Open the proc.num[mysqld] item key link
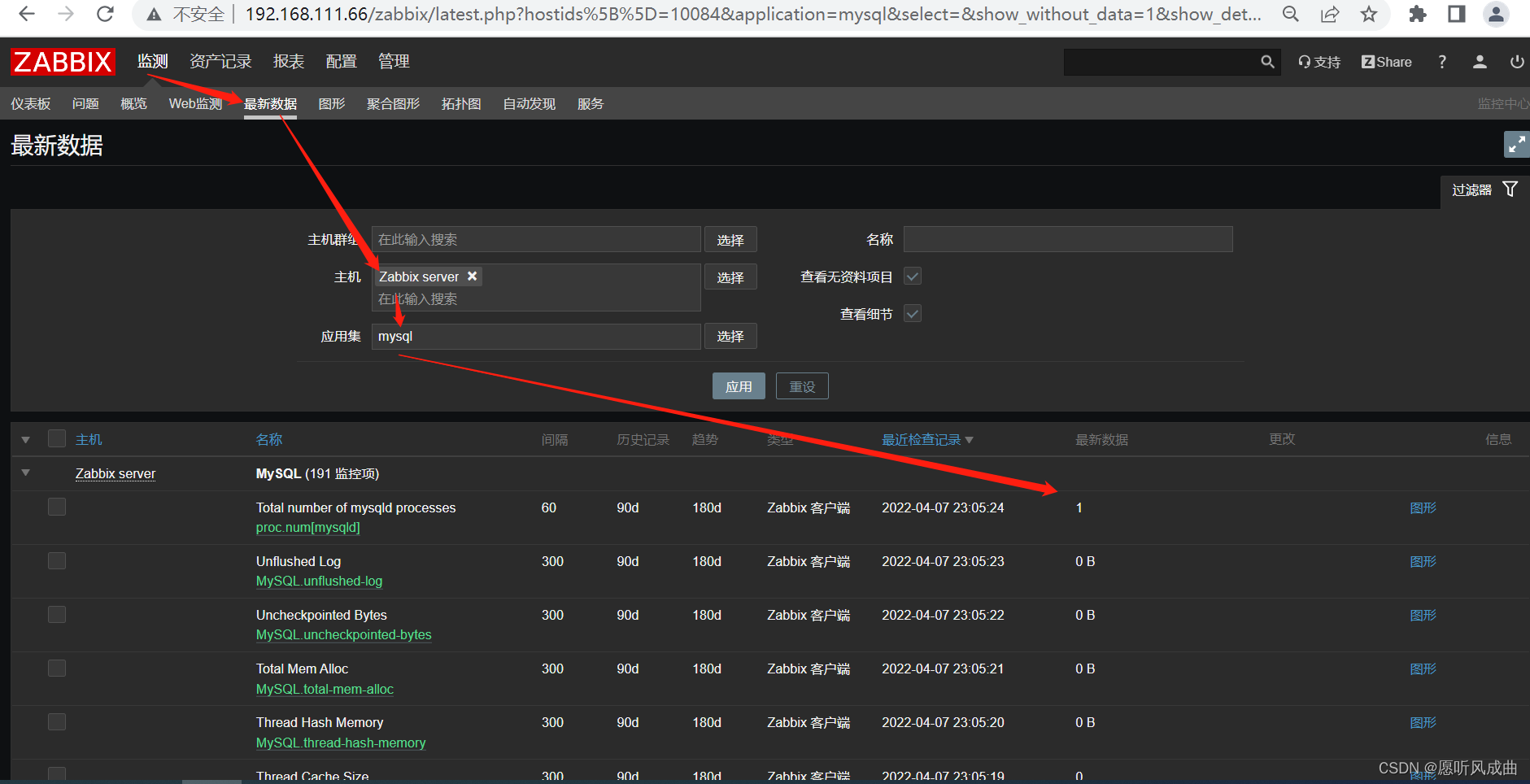Viewport: 1530px width, 784px height. pyautogui.click(x=307, y=527)
